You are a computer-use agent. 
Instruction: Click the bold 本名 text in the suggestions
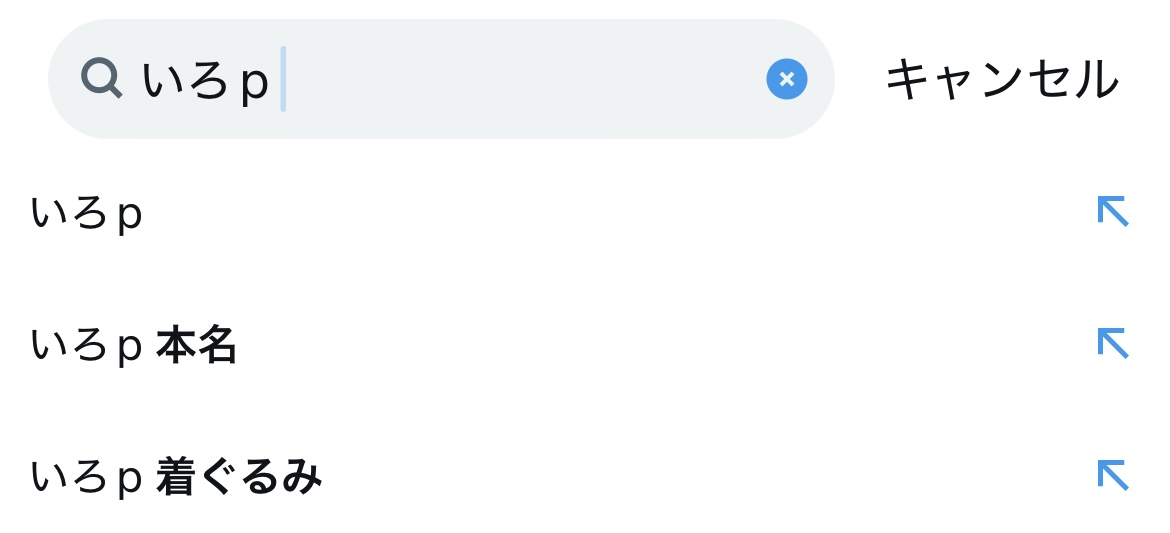pyautogui.click(x=197, y=346)
